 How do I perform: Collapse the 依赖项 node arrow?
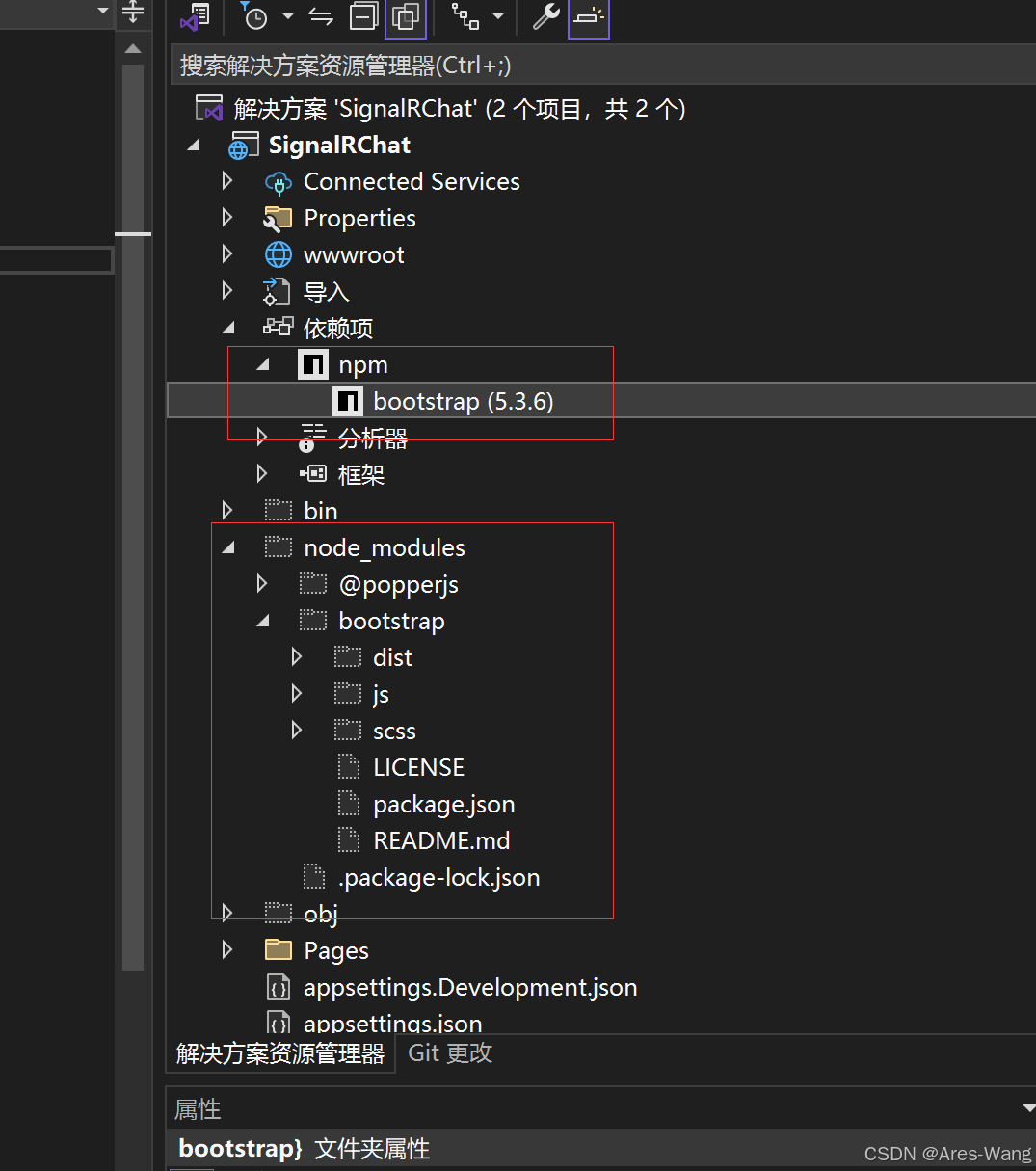coord(228,328)
